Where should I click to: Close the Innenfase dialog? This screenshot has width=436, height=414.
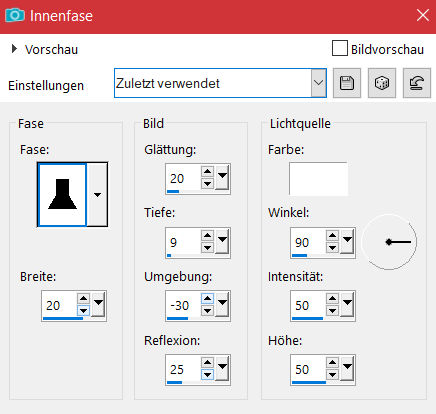point(423,15)
